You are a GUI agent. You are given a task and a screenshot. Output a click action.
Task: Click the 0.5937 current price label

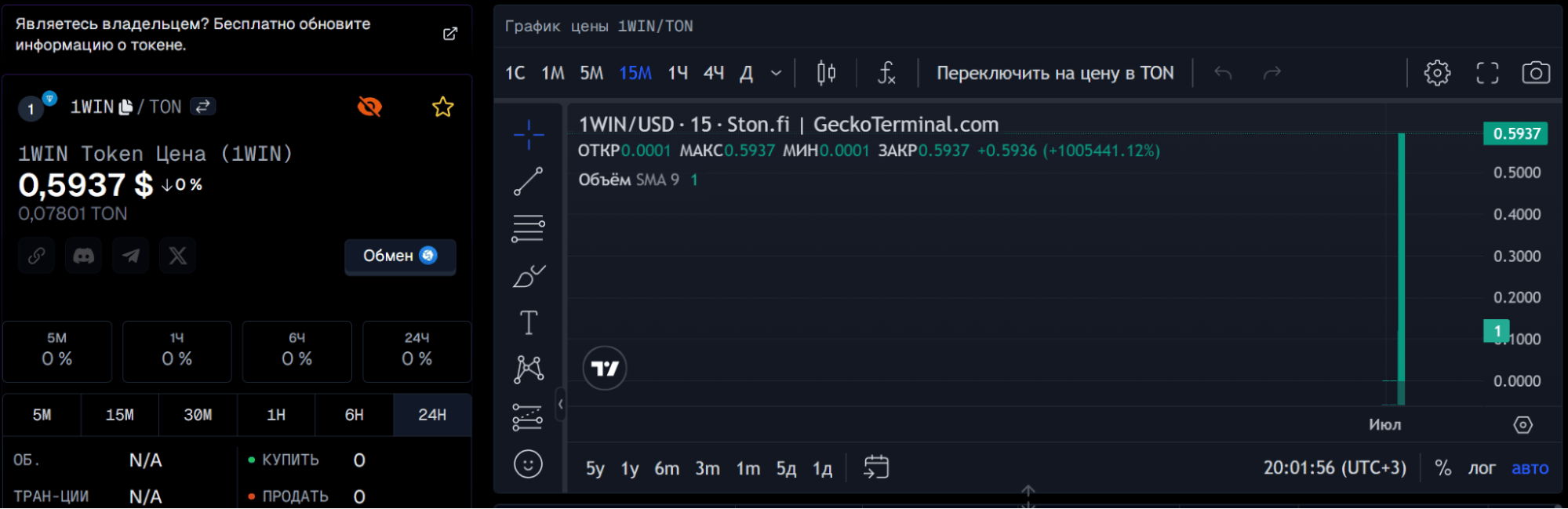point(1516,133)
